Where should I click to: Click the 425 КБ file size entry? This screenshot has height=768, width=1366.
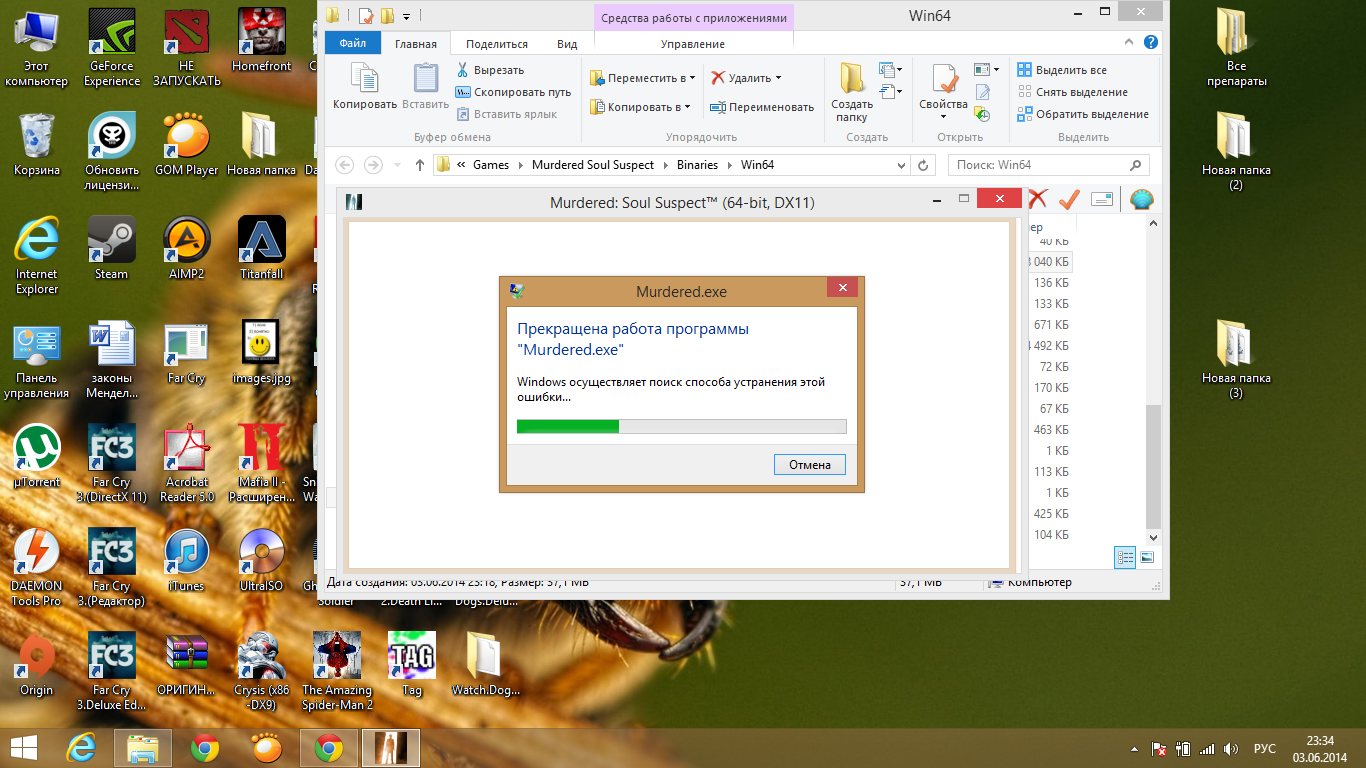click(x=1051, y=514)
